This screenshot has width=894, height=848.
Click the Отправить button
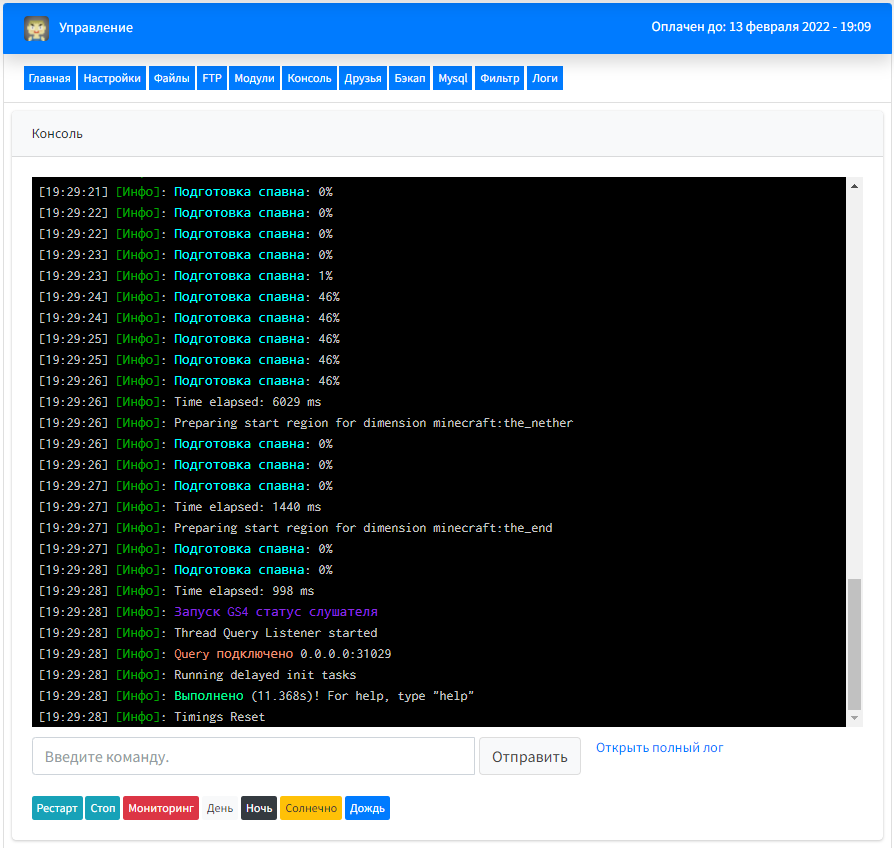pyautogui.click(x=530, y=756)
